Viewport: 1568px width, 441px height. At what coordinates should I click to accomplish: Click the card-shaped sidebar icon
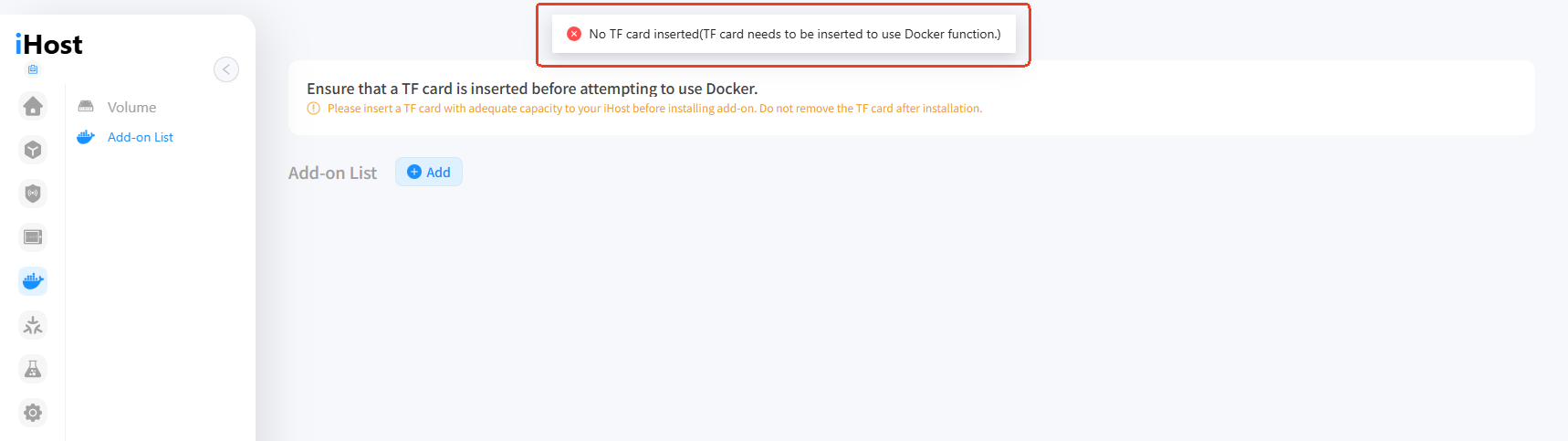(33, 237)
